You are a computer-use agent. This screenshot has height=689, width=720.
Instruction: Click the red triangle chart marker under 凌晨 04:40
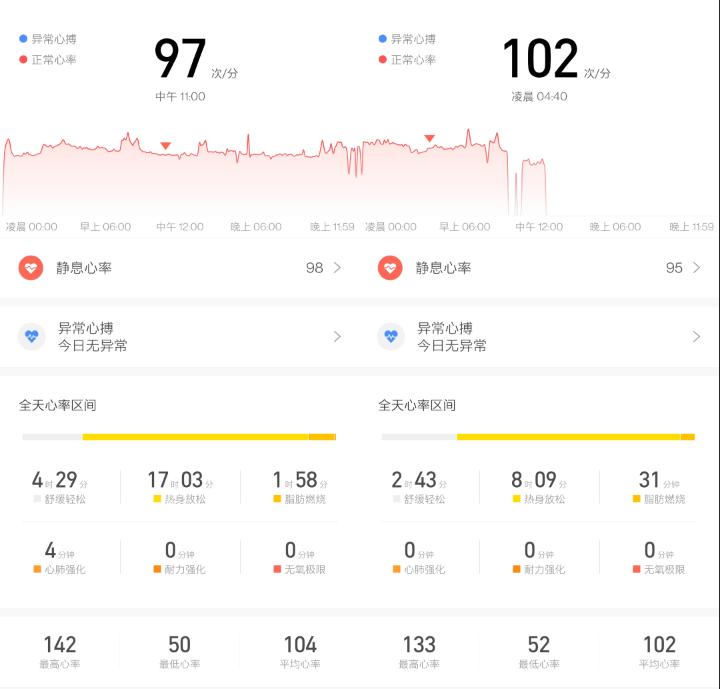point(429,139)
